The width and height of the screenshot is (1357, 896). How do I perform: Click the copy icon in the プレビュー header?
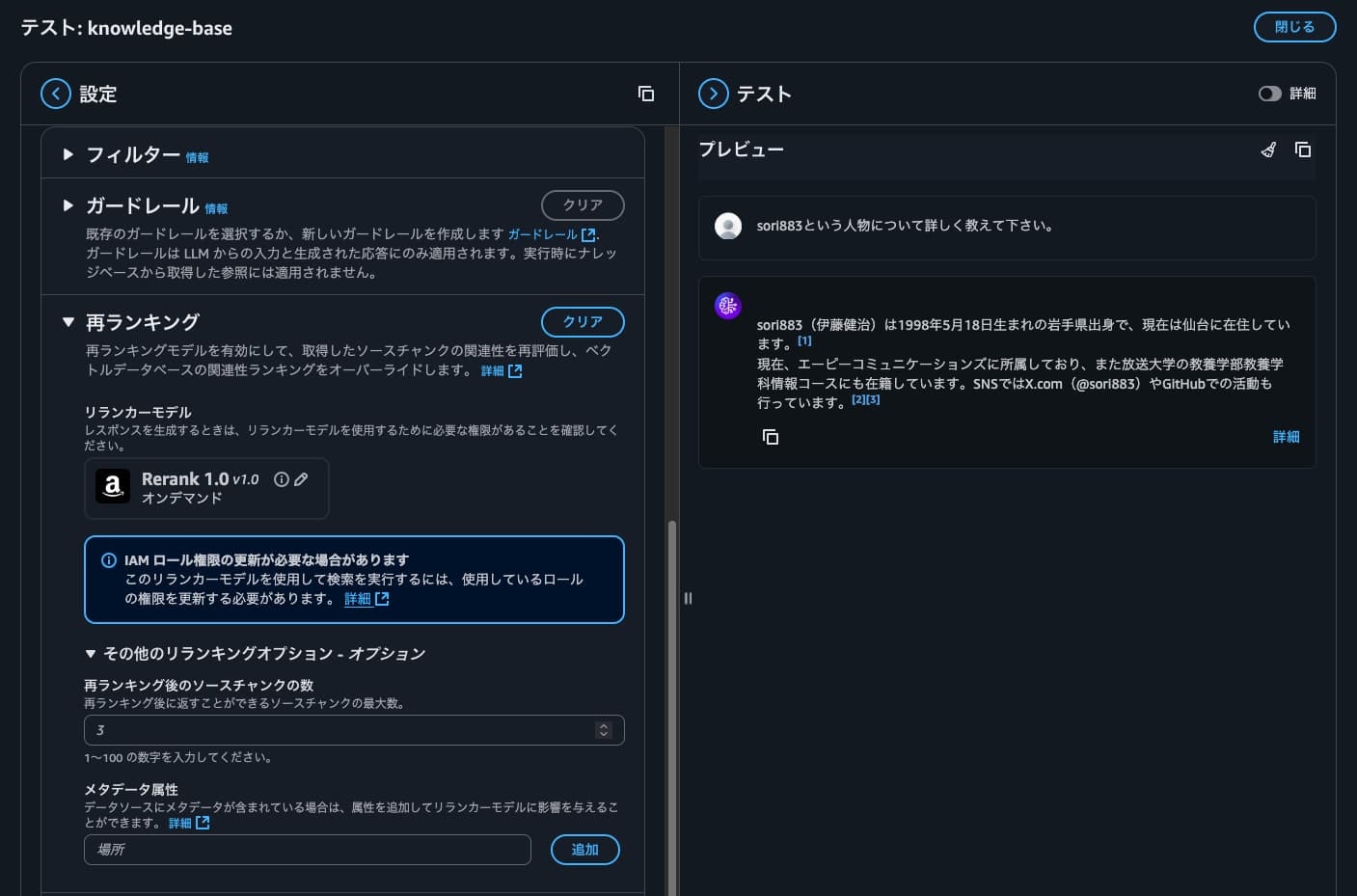(1303, 150)
